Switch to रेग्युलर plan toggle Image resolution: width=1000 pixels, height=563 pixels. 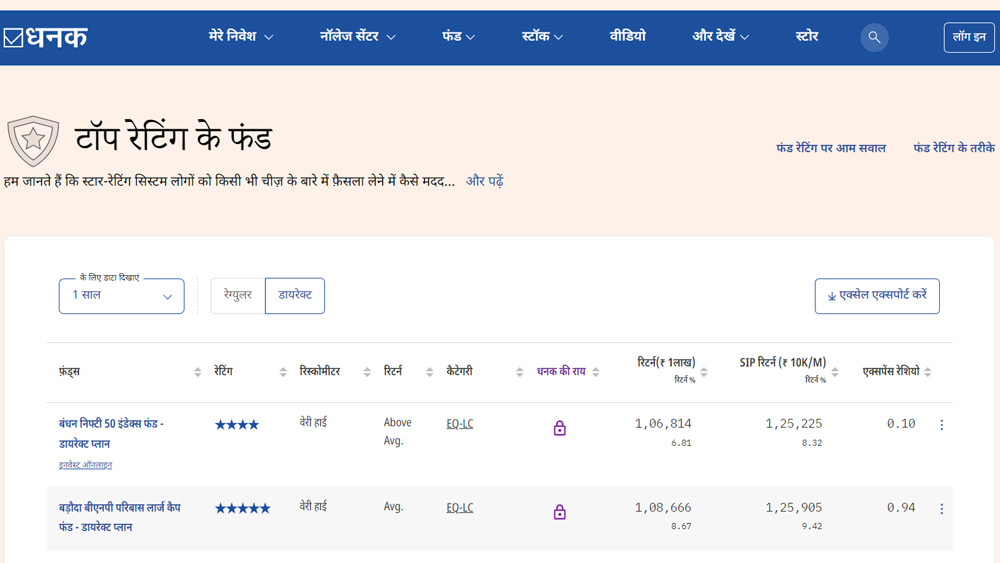click(x=238, y=296)
